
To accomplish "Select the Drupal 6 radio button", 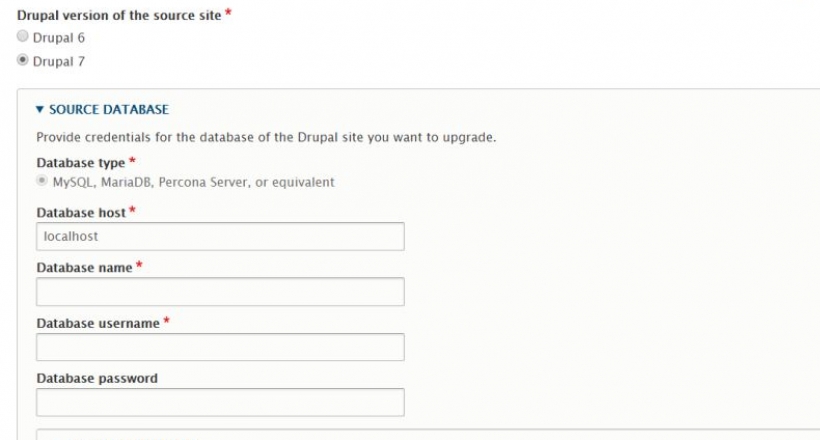I will coord(23,38).
